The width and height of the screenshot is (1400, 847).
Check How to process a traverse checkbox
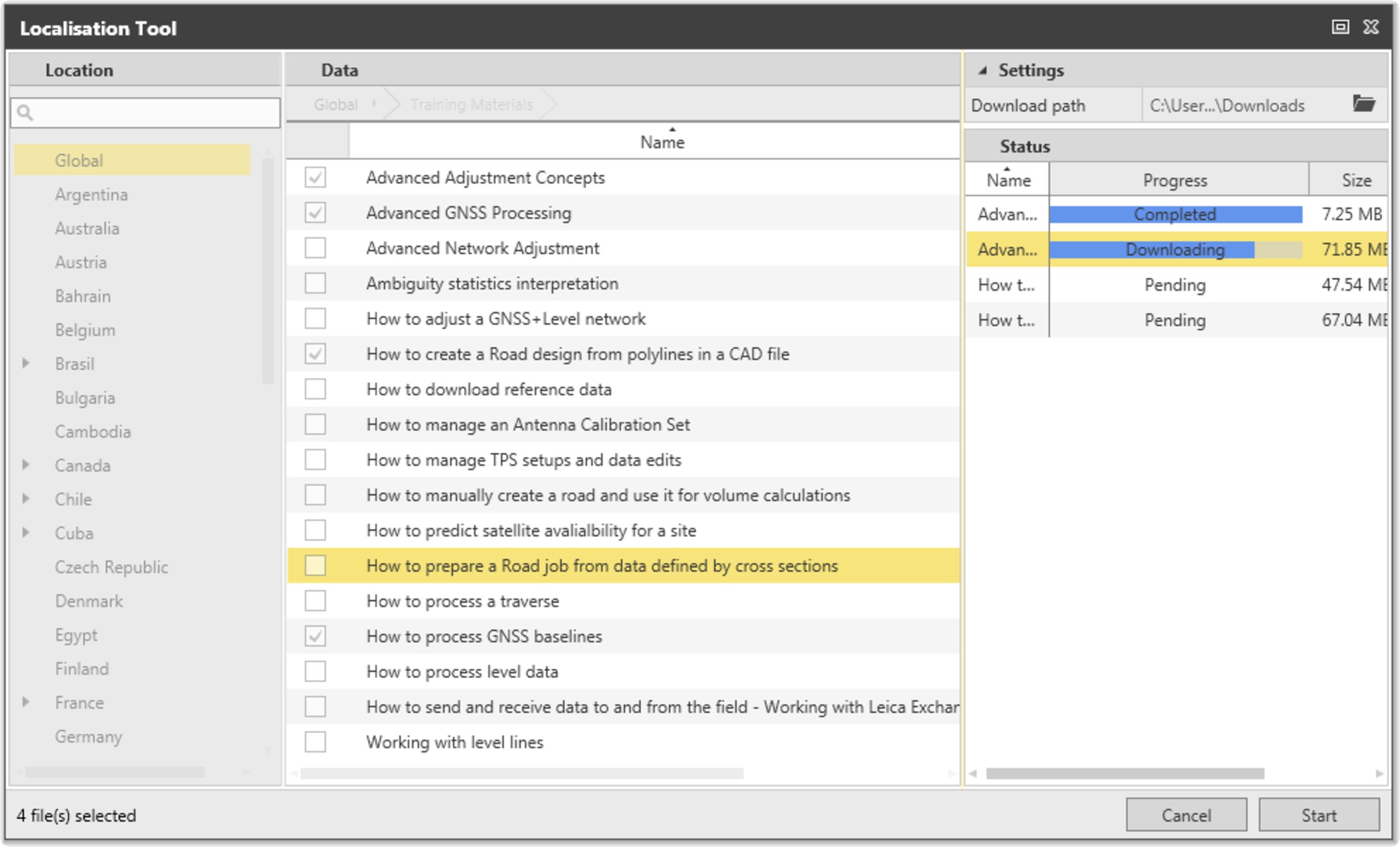coord(315,601)
